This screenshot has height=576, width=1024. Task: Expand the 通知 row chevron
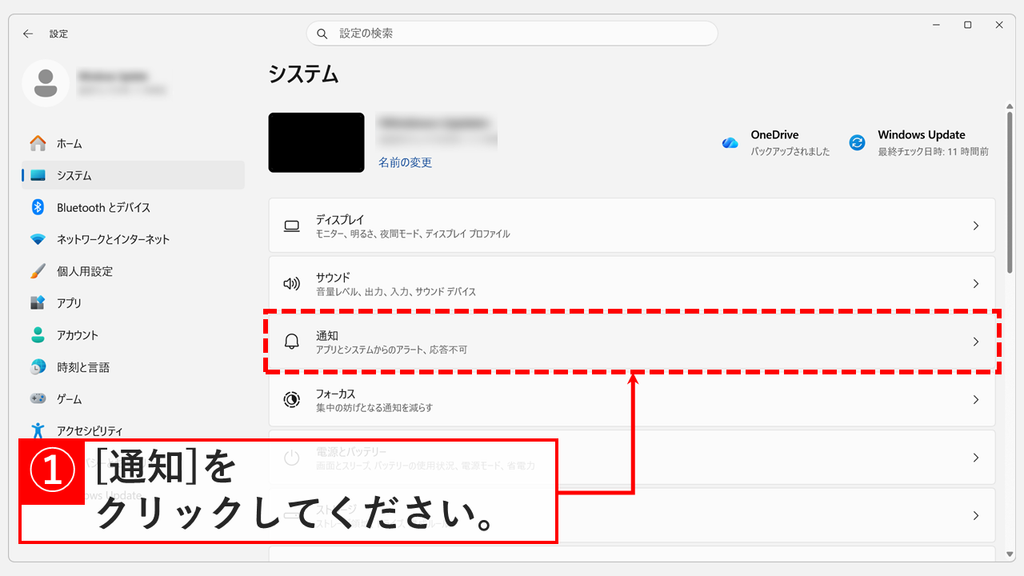[976, 342]
